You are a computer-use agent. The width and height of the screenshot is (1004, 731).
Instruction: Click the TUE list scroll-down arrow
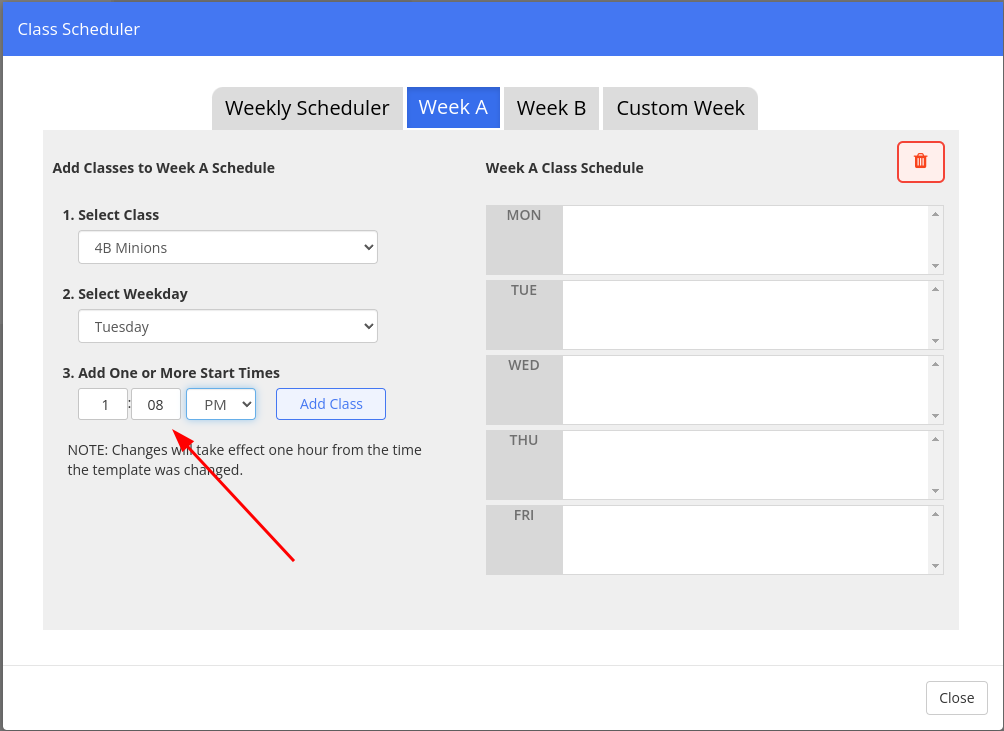click(x=935, y=341)
